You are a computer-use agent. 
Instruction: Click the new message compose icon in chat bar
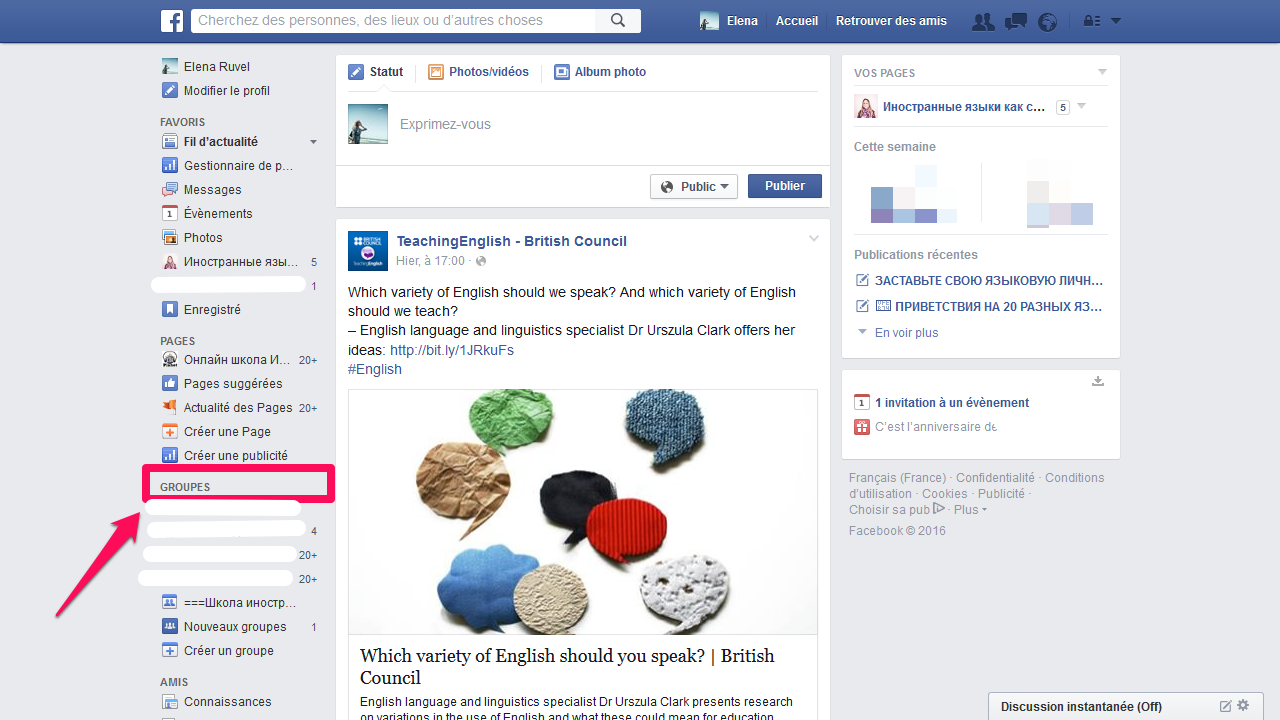click(1225, 706)
